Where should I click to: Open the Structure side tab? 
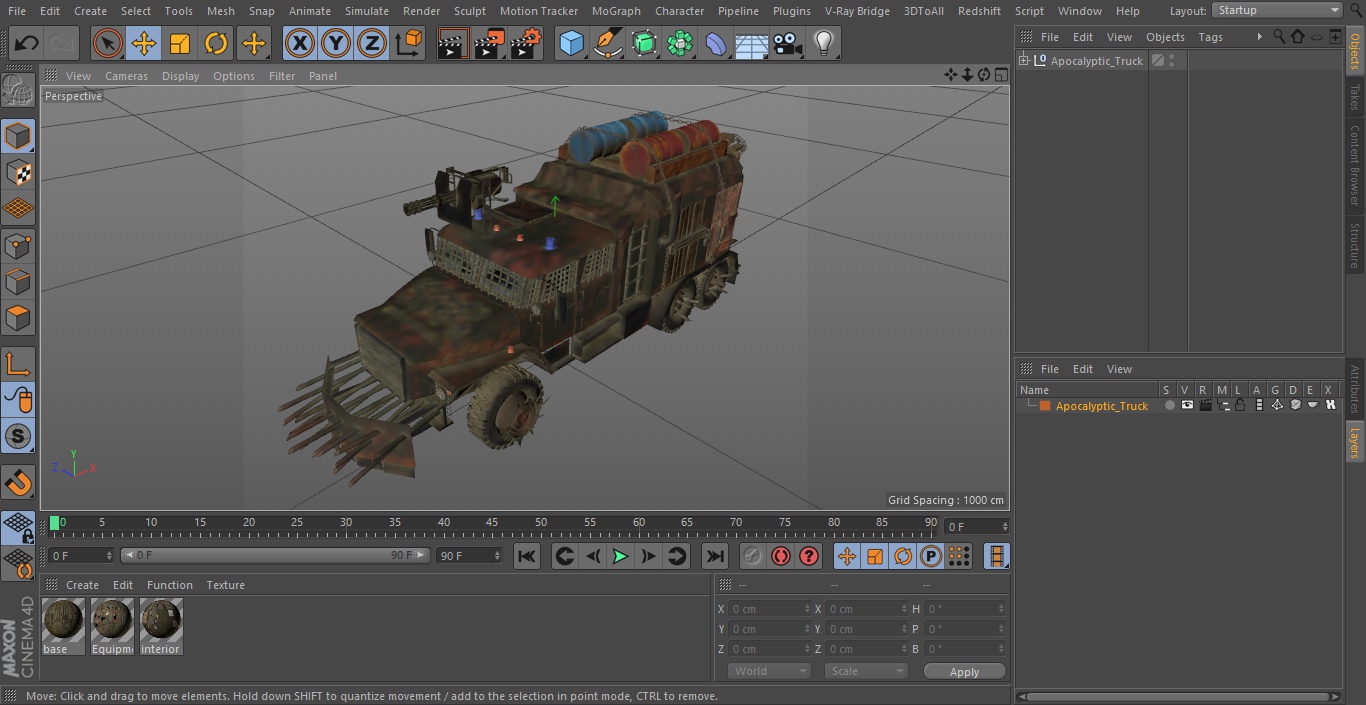click(x=1355, y=246)
